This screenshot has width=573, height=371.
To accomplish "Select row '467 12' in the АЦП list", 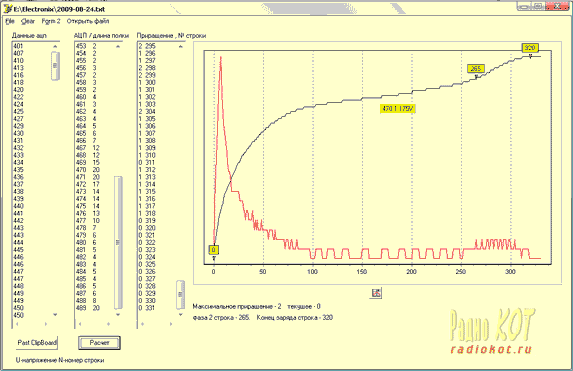I will (88, 148).
